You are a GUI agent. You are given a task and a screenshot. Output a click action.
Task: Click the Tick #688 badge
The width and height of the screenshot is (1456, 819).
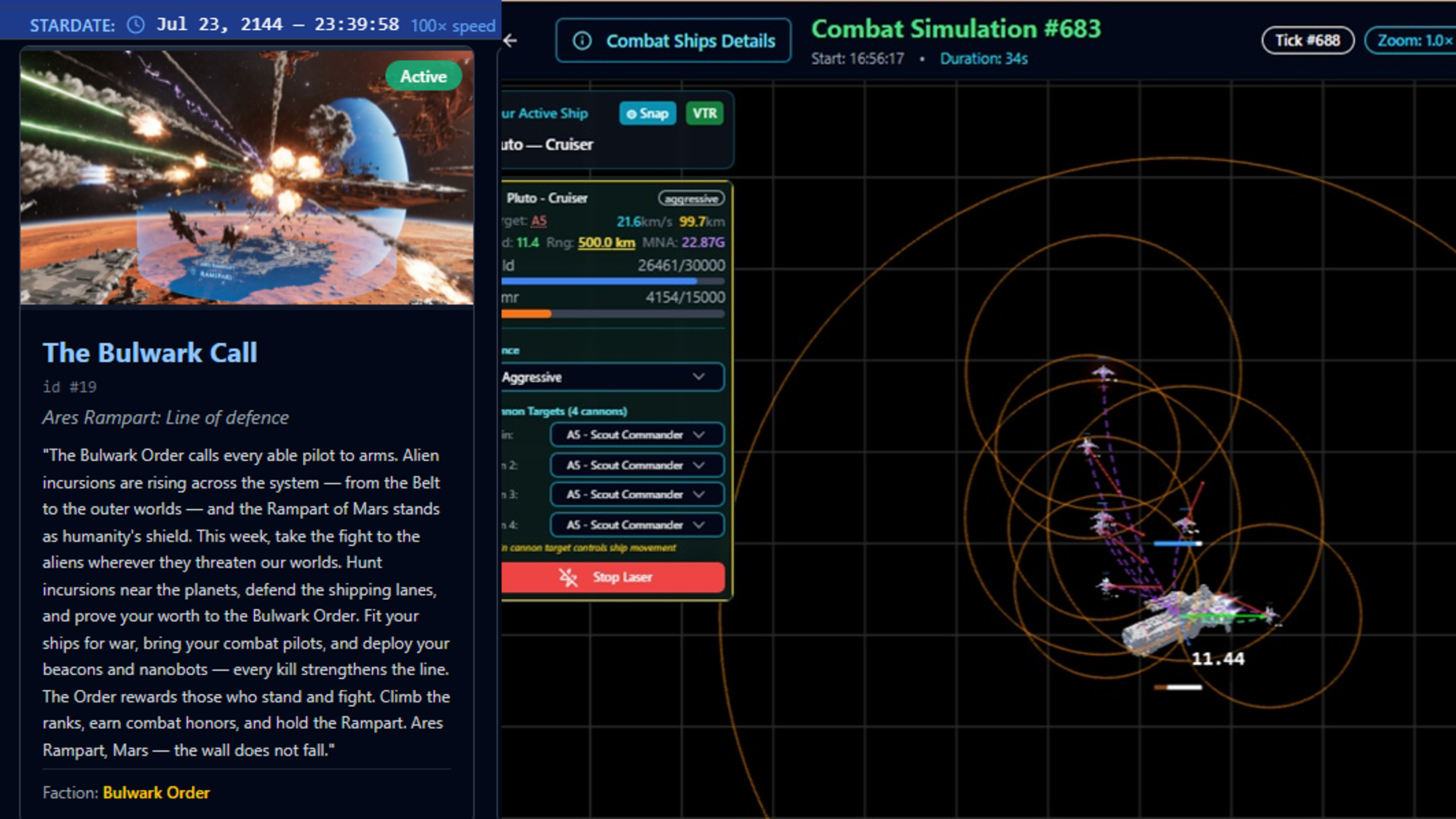[x=1307, y=40]
